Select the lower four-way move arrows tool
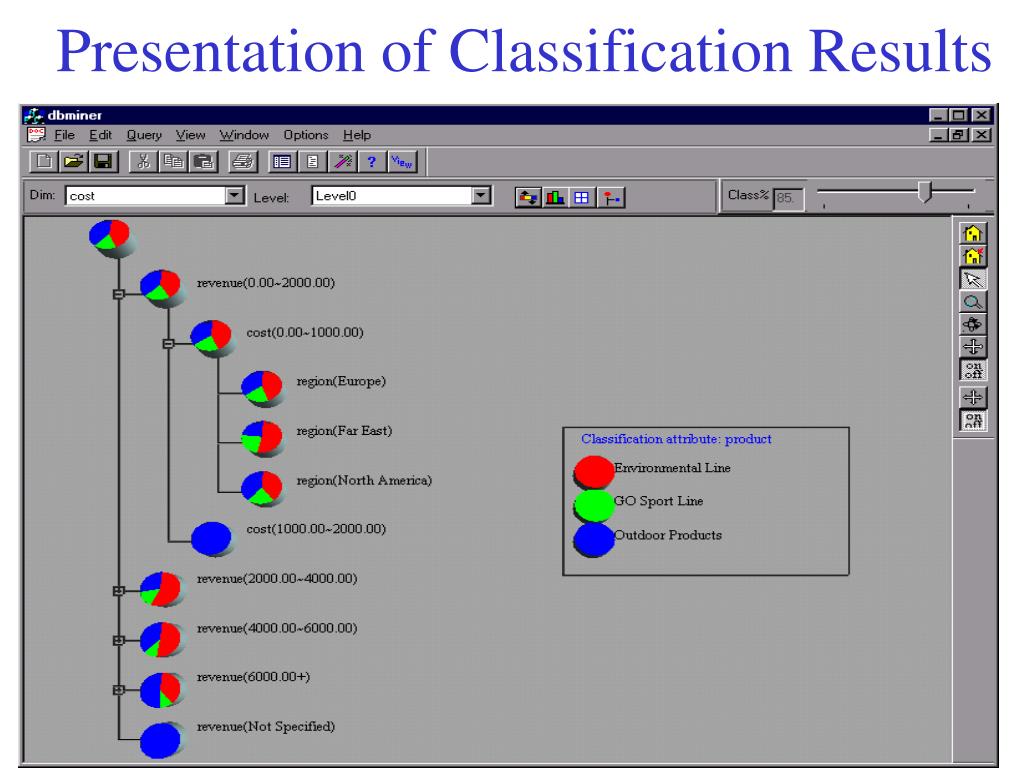 [973, 397]
